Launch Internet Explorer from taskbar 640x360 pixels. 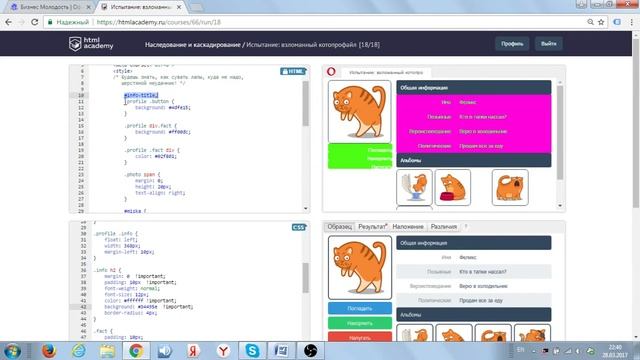tap(79, 351)
